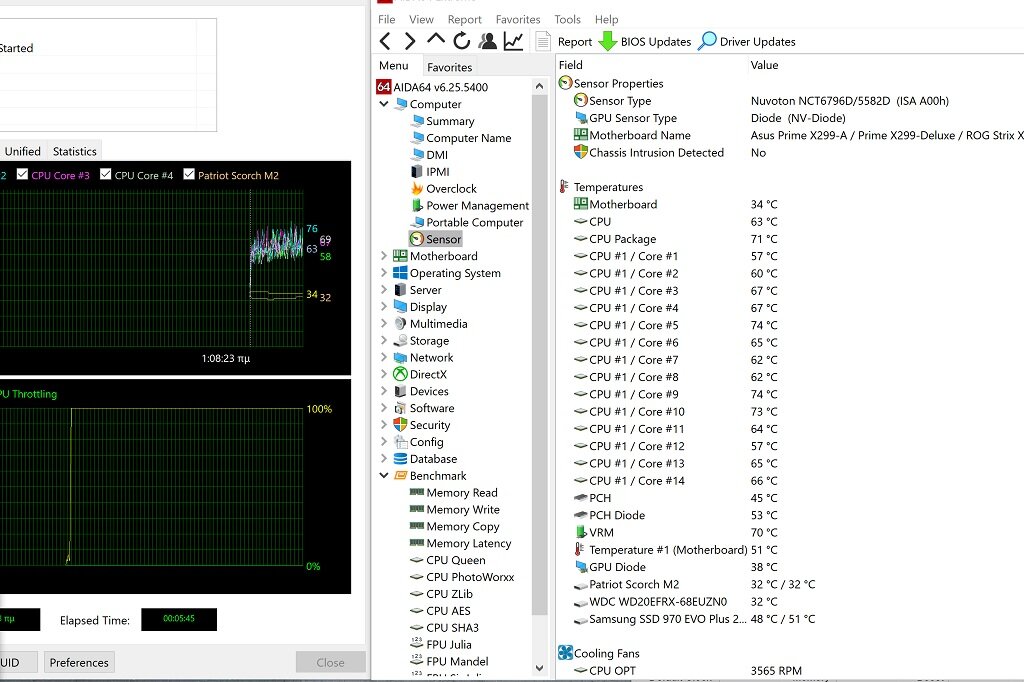
Task: Expand the Storage tree node
Action: tap(384, 340)
